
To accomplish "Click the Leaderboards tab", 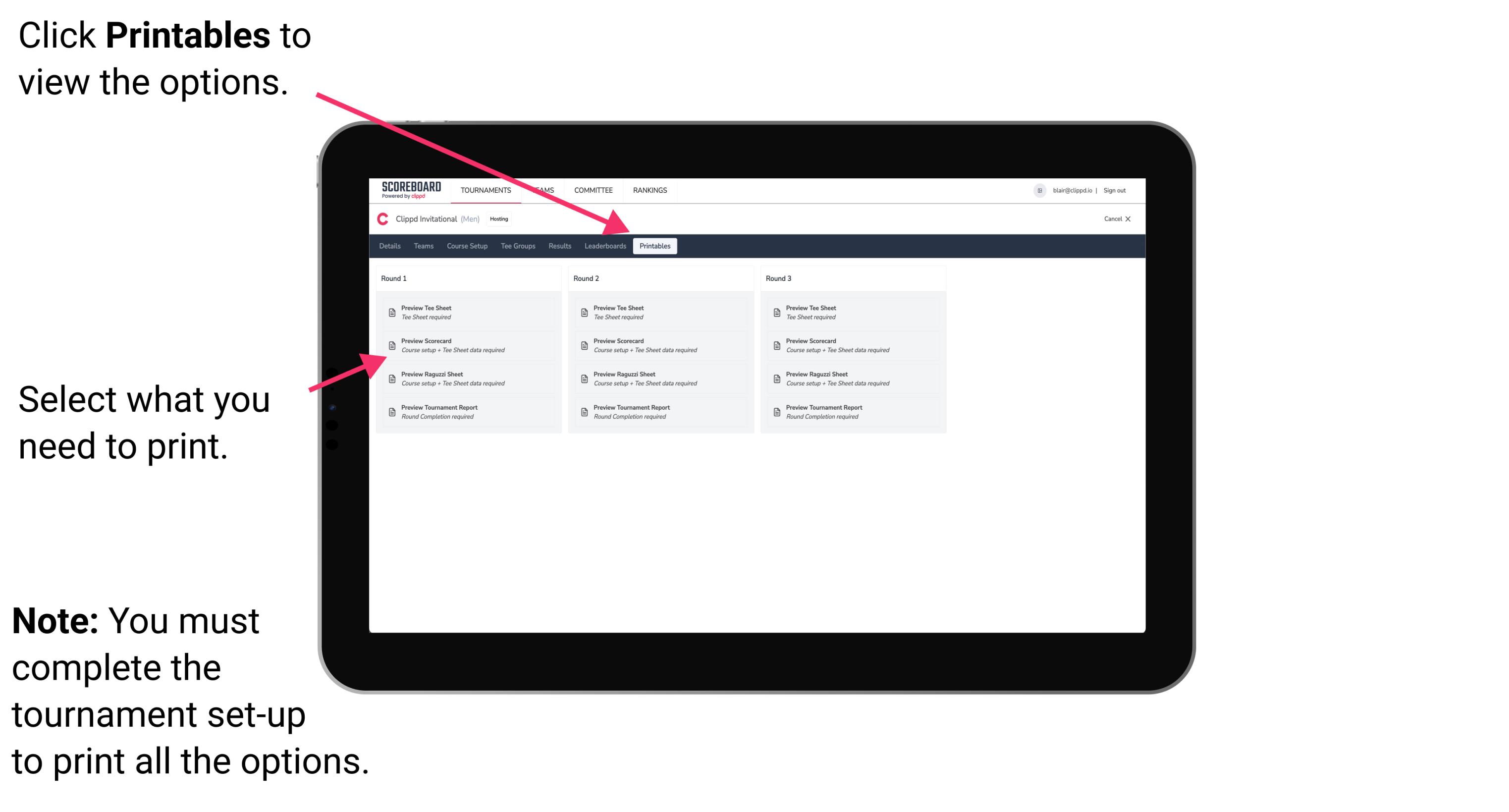I will point(605,245).
